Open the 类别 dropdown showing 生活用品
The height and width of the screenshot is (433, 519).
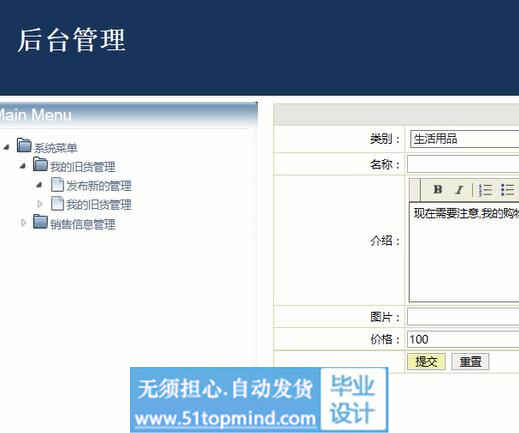coord(464,139)
